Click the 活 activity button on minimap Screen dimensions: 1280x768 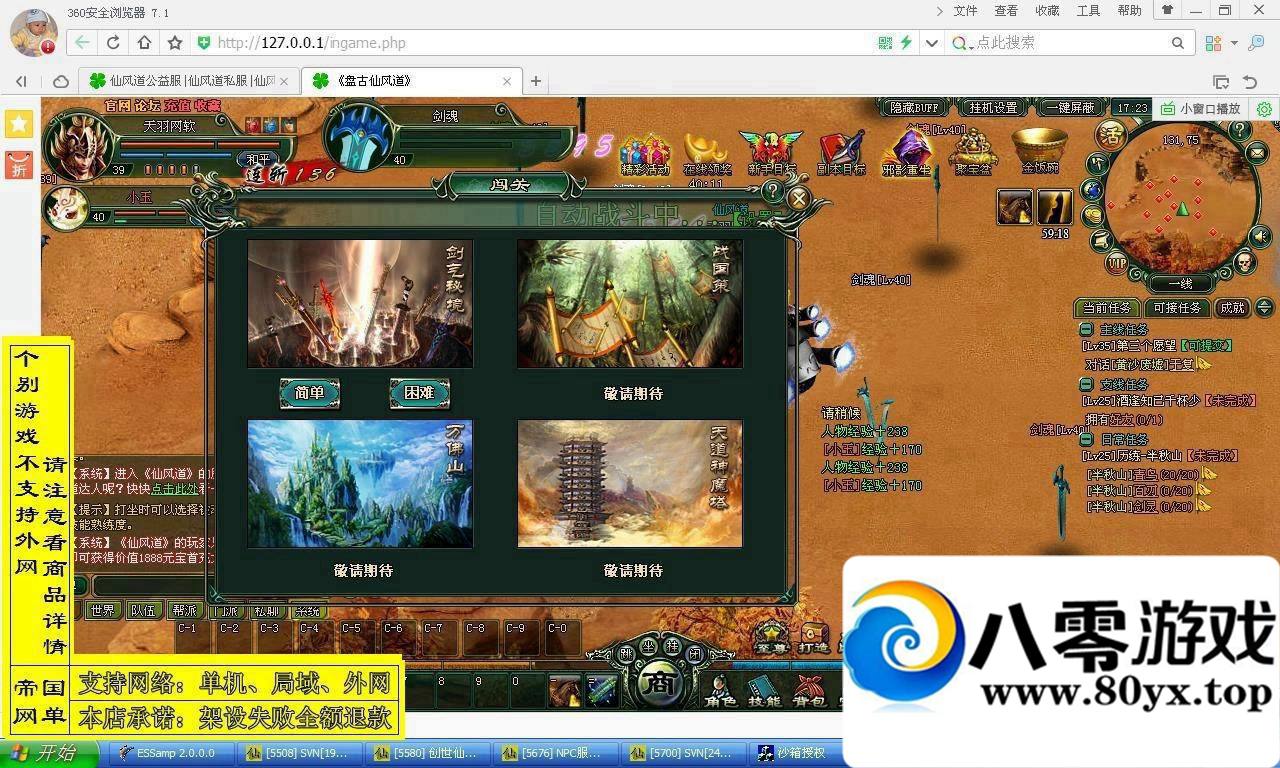pos(1109,134)
